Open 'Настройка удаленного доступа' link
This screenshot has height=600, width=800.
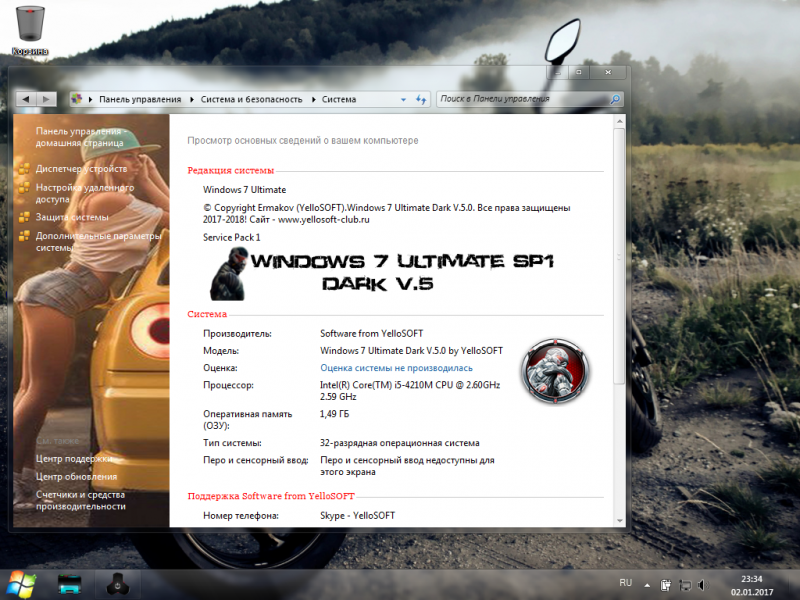tap(85, 193)
